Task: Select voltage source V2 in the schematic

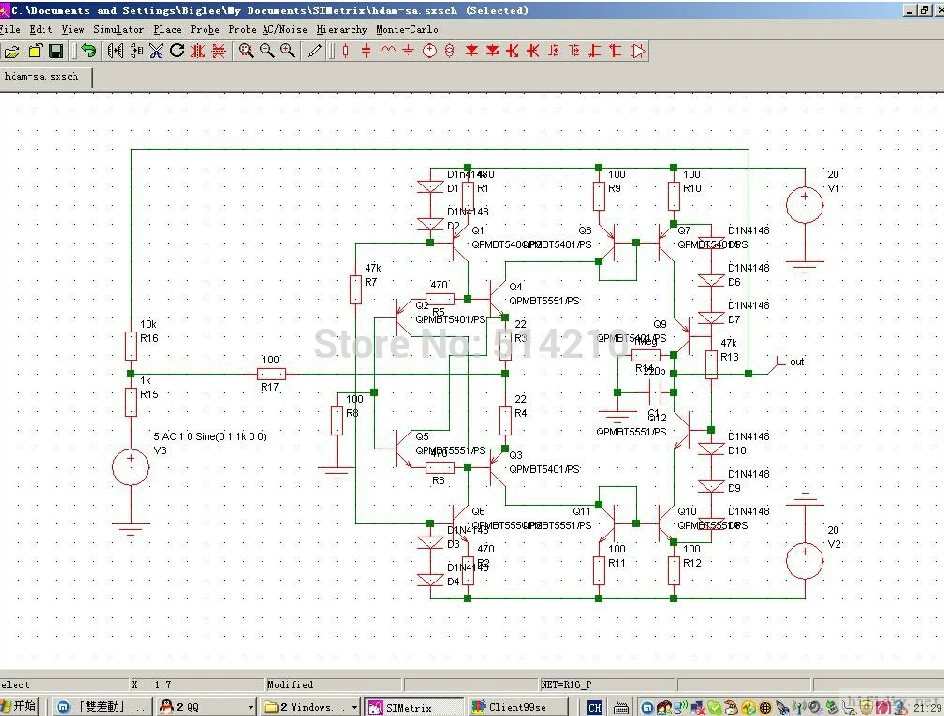Action: [804, 561]
